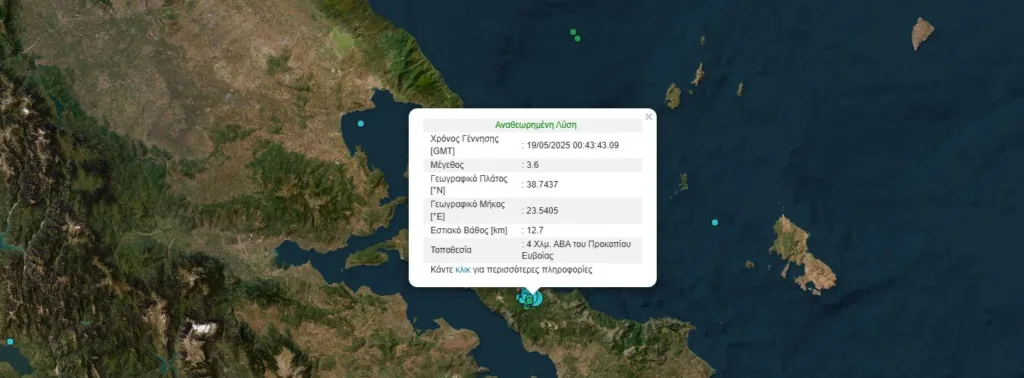Click the 'Γεωγραφικό Μήκος [°E]' label
Image resolution: width=1024 pixels, height=378 pixels.
[x=468, y=210]
